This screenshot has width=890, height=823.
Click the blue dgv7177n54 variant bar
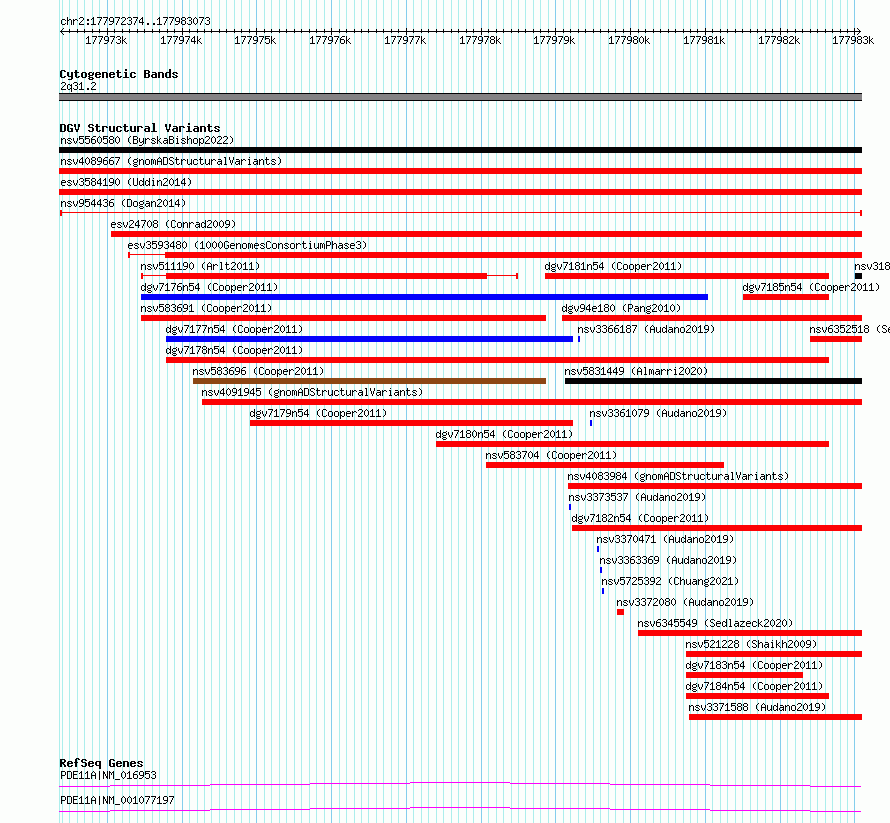point(369,339)
